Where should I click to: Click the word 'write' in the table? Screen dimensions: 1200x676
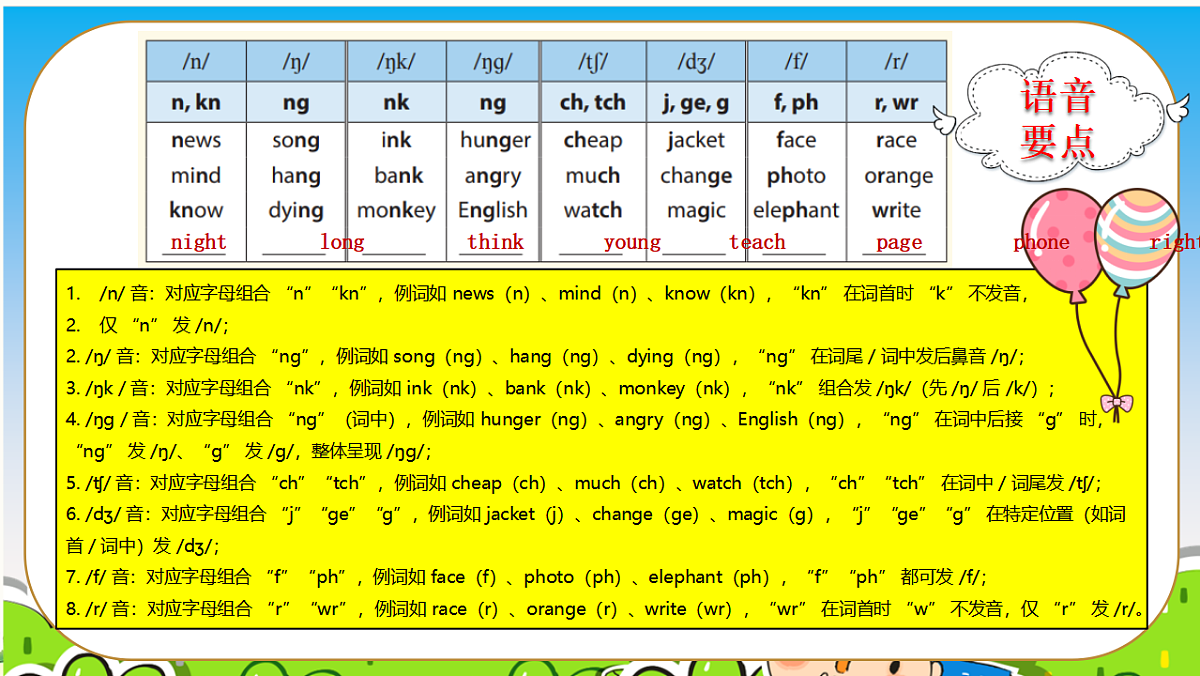coord(896,210)
